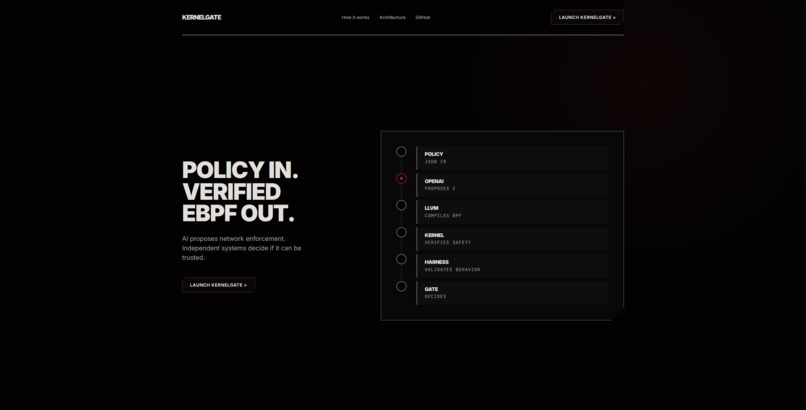Click the header Launch Kernelgate button
Image resolution: width=806 pixels, height=410 pixels.
tap(587, 17)
